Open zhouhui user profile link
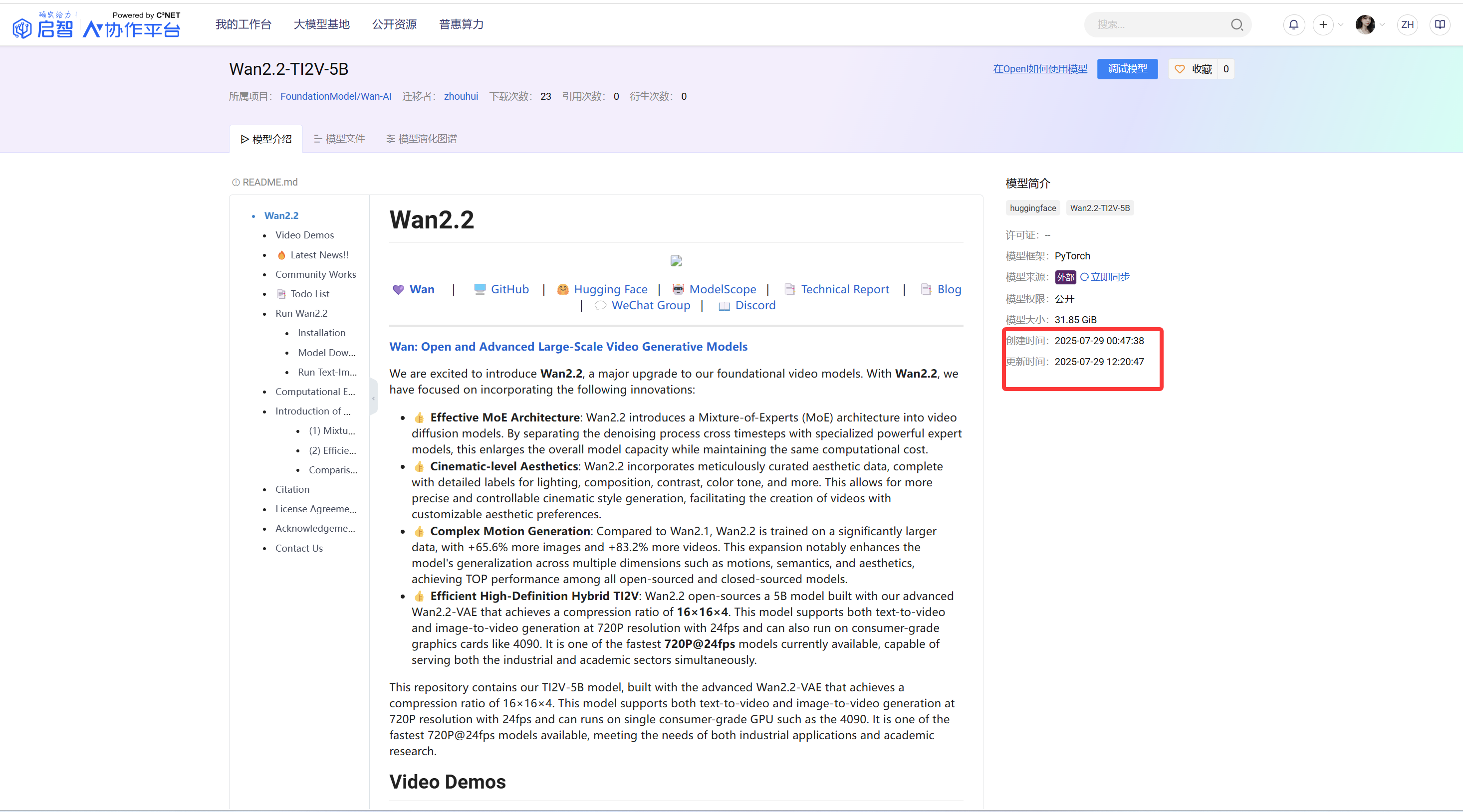Viewport: 1463px width, 812px height. pyautogui.click(x=461, y=96)
